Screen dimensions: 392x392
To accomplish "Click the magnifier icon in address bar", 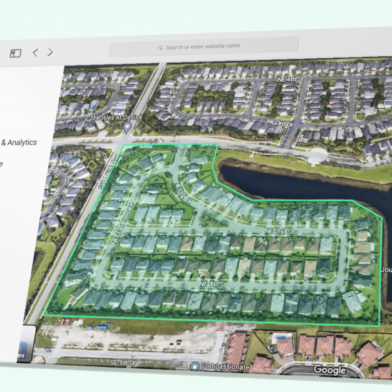I will pos(160,48).
